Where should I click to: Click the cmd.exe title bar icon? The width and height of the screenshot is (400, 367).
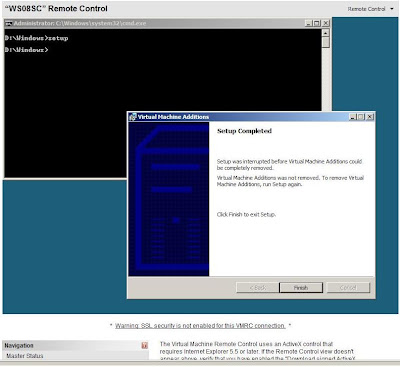coord(9,23)
